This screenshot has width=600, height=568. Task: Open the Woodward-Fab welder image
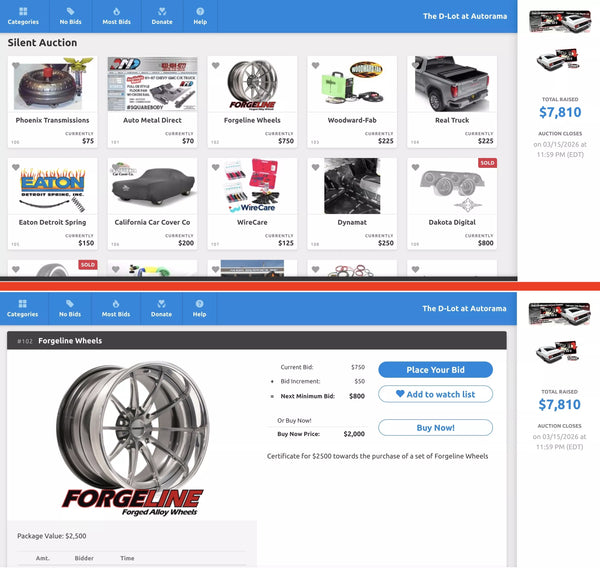352,84
